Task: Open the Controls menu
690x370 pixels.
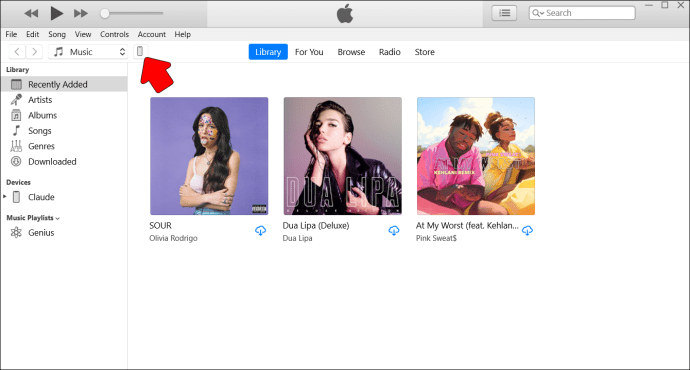Action: pos(114,34)
